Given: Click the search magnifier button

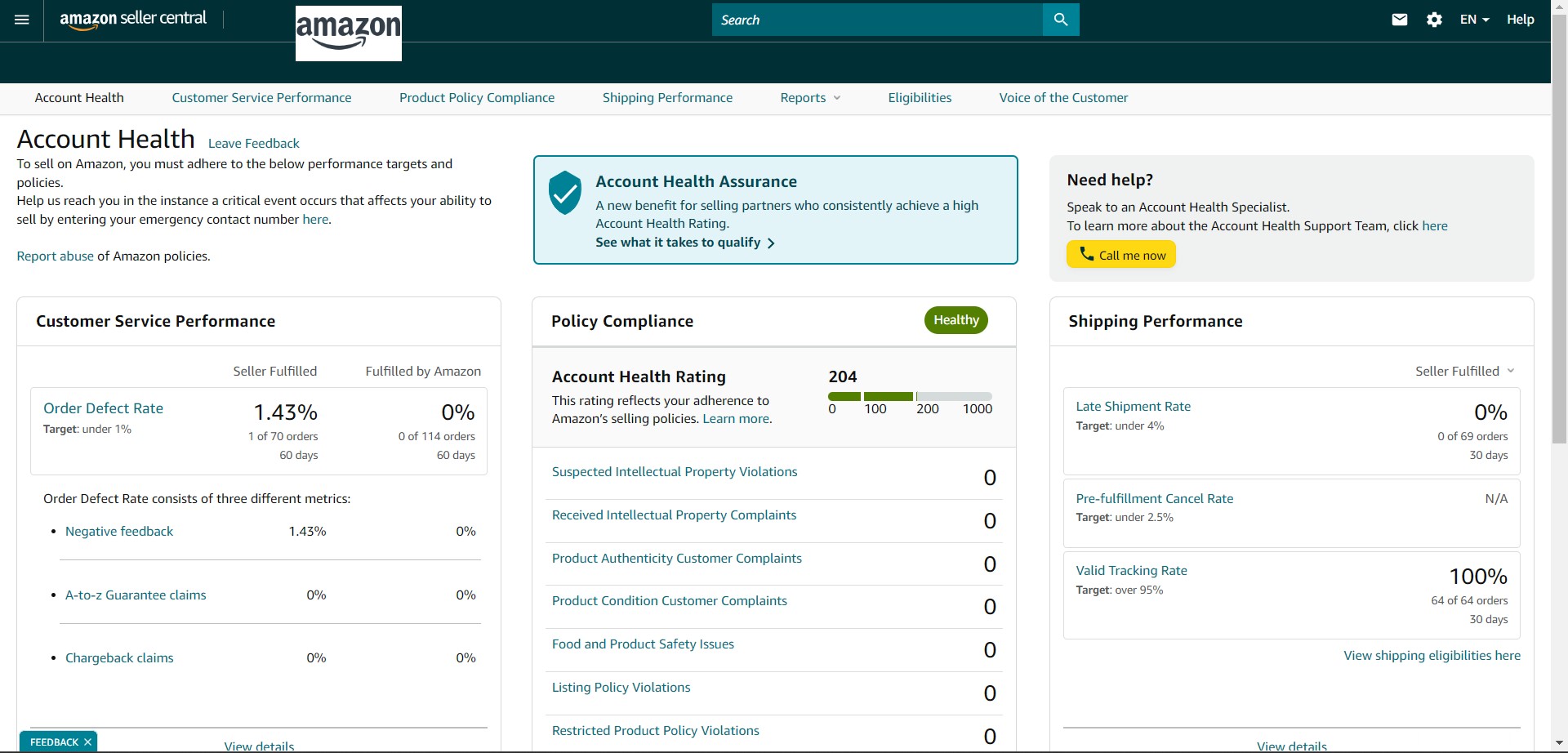Looking at the screenshot, I should (1061, 20).
